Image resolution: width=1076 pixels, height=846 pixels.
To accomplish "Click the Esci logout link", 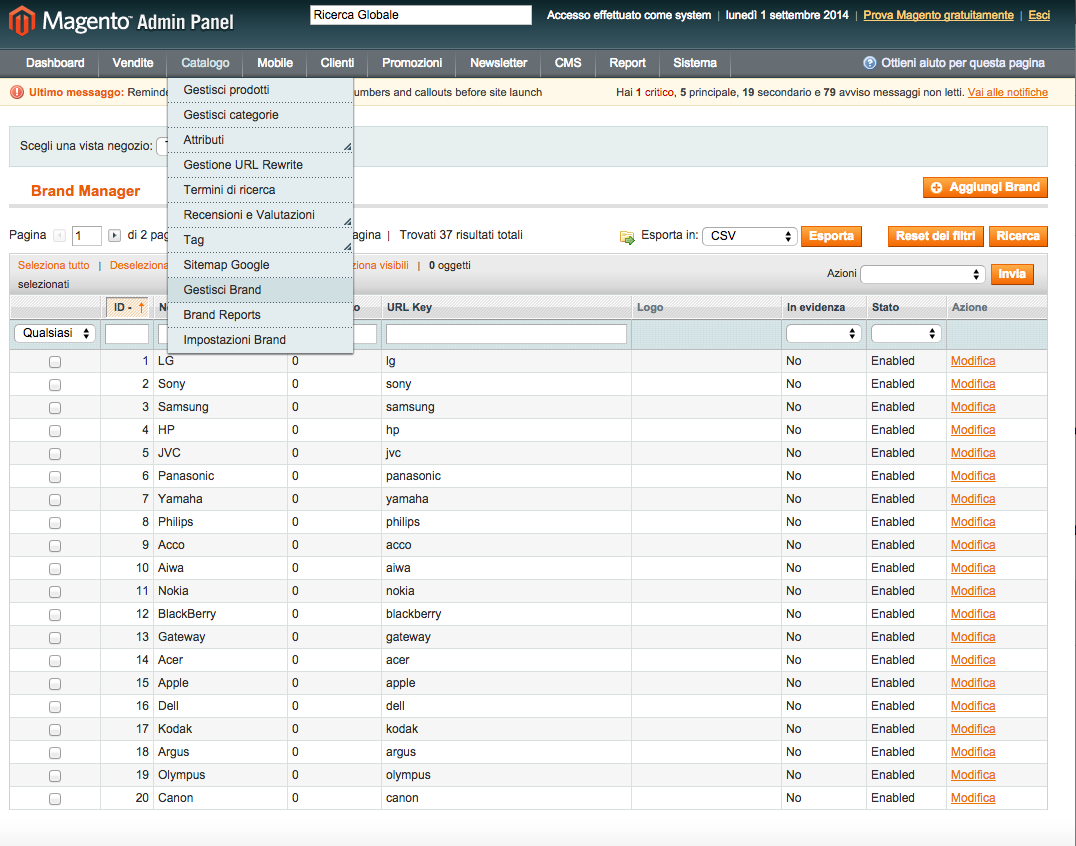I will (1039, 15).
